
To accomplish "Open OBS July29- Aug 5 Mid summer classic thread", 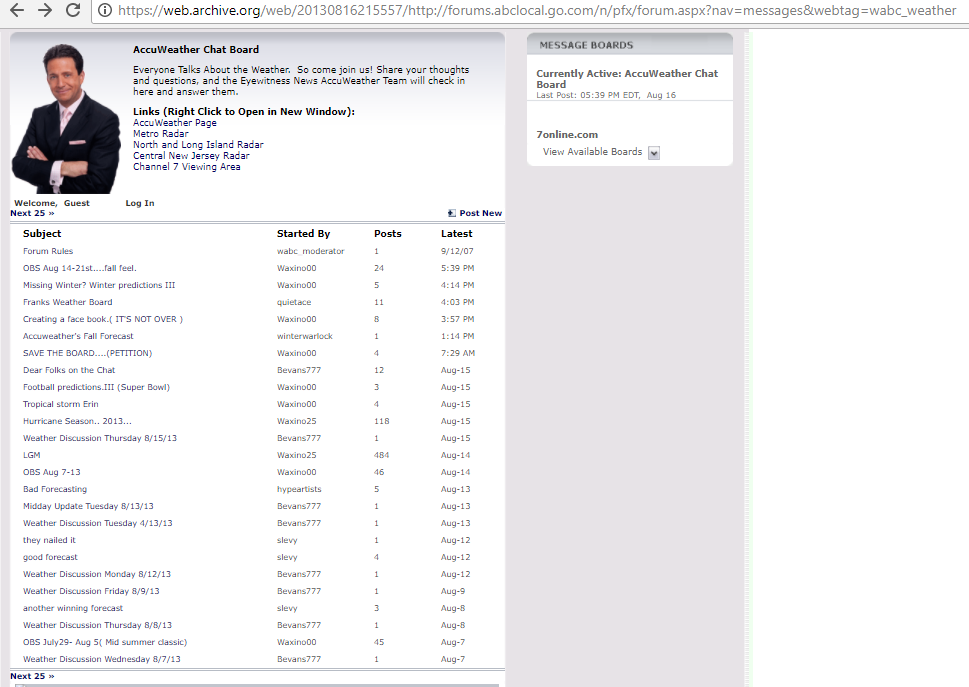I will pyautogui.click(x=104, y=642).
